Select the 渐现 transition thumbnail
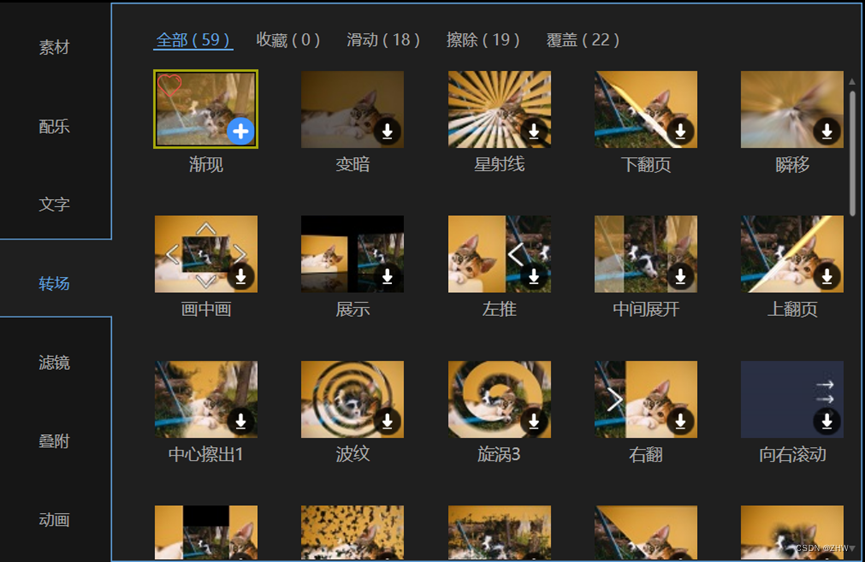Viewport: 865px width, 562px height. pos(206,109)
